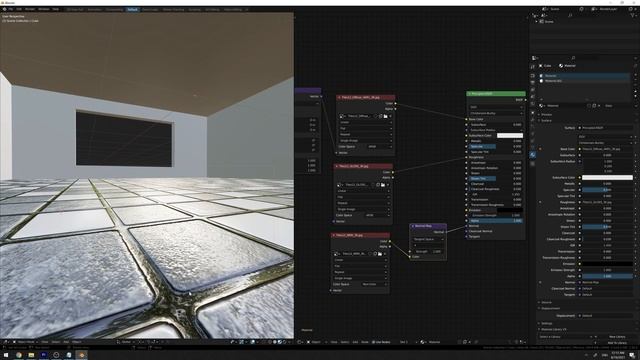This screenshot has width=640, height=360.
Task: Click the new-image copy icon in the Diffuse texture node
Action: [381, 116]
